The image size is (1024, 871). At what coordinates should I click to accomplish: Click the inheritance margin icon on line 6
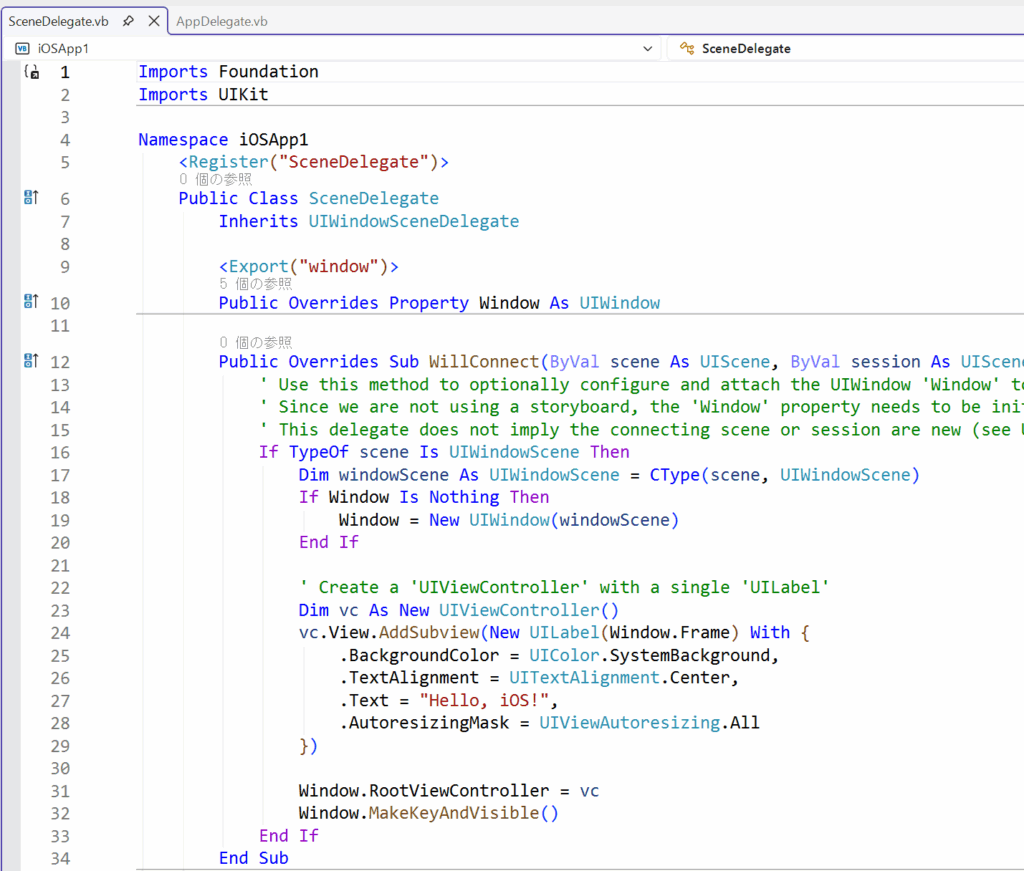tap(31, 198)
